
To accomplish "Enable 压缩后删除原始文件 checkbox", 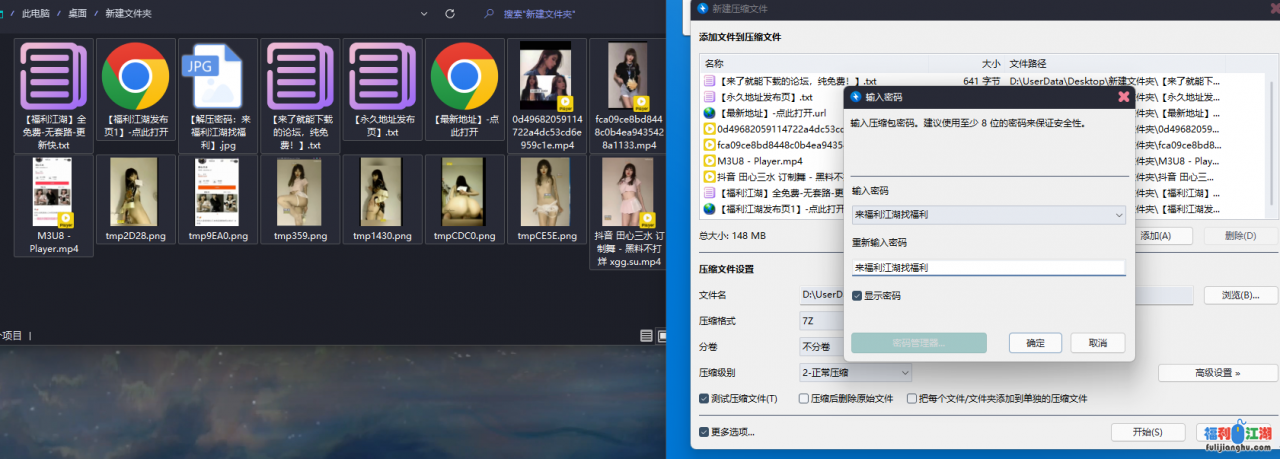I will (x=804, y=398).
